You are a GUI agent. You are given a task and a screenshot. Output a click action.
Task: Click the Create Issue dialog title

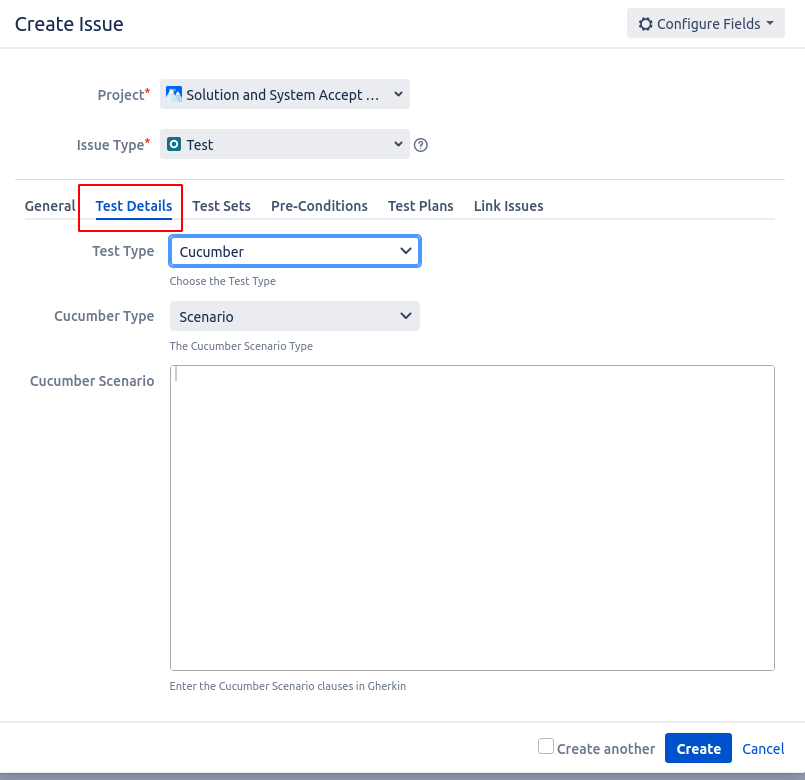(69, 24)
